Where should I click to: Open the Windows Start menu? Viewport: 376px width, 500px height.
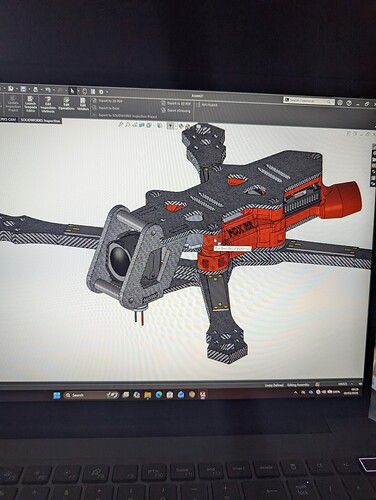[x=57, y=395]
